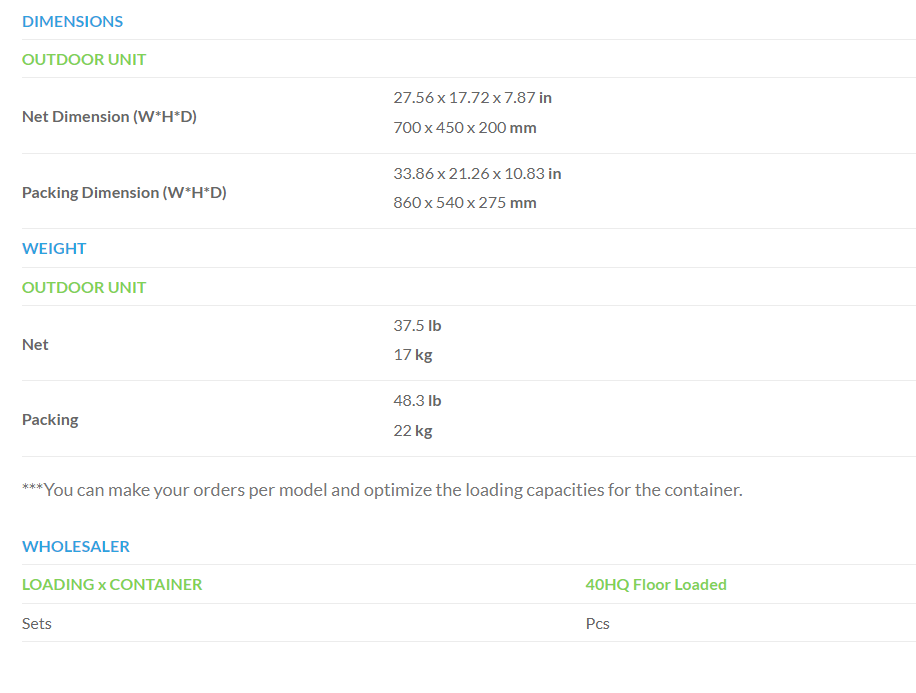916x693 pixels.
Task: Select the LOADING x CONTAINER heading
Action: coord(112,584)
